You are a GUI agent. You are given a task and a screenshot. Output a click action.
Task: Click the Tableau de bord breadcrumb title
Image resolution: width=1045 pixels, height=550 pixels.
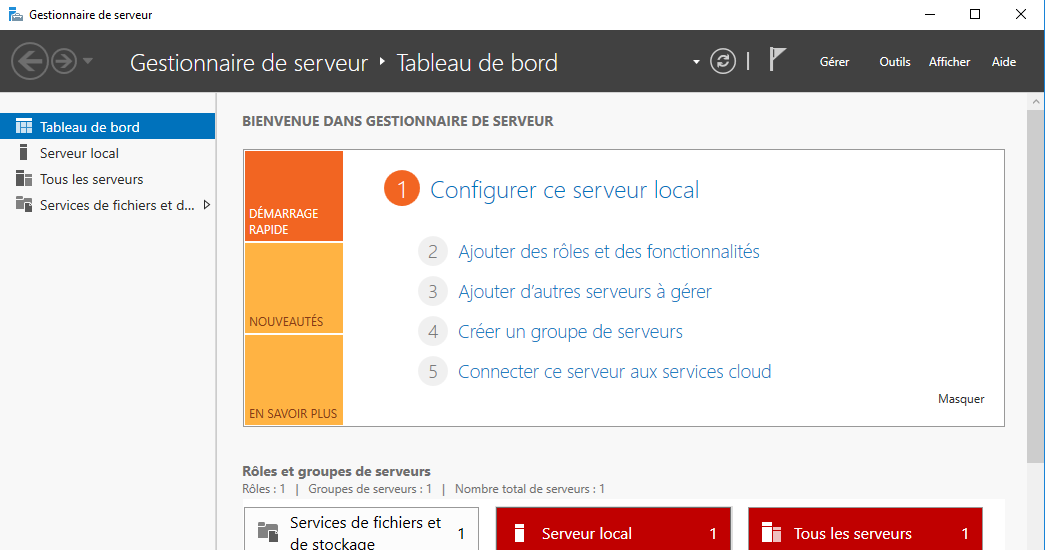(x=477, y=63)
